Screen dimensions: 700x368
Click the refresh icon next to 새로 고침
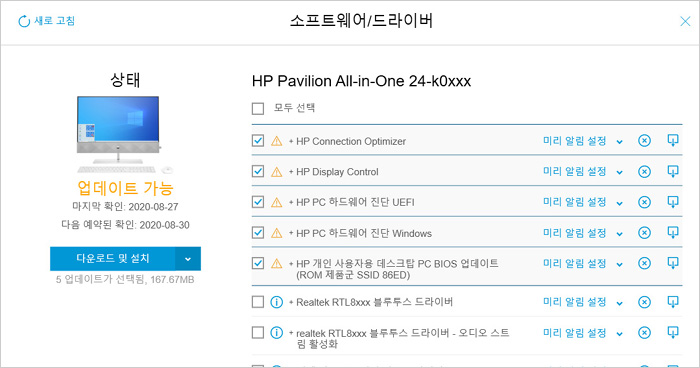[x=24, y=21]
